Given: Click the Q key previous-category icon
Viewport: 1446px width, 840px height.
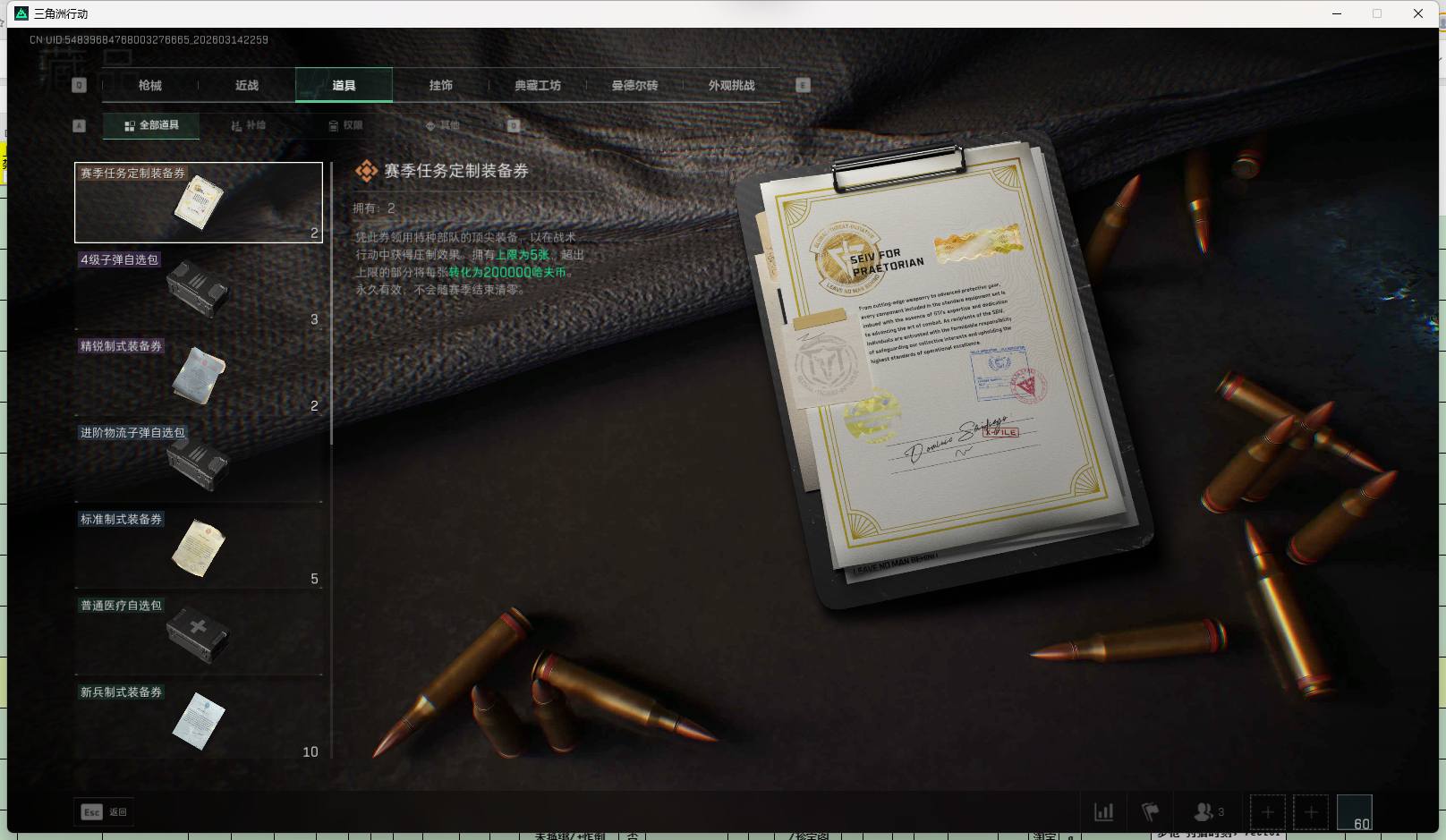Looking at the screenshot, I should (x=79, y=85).
